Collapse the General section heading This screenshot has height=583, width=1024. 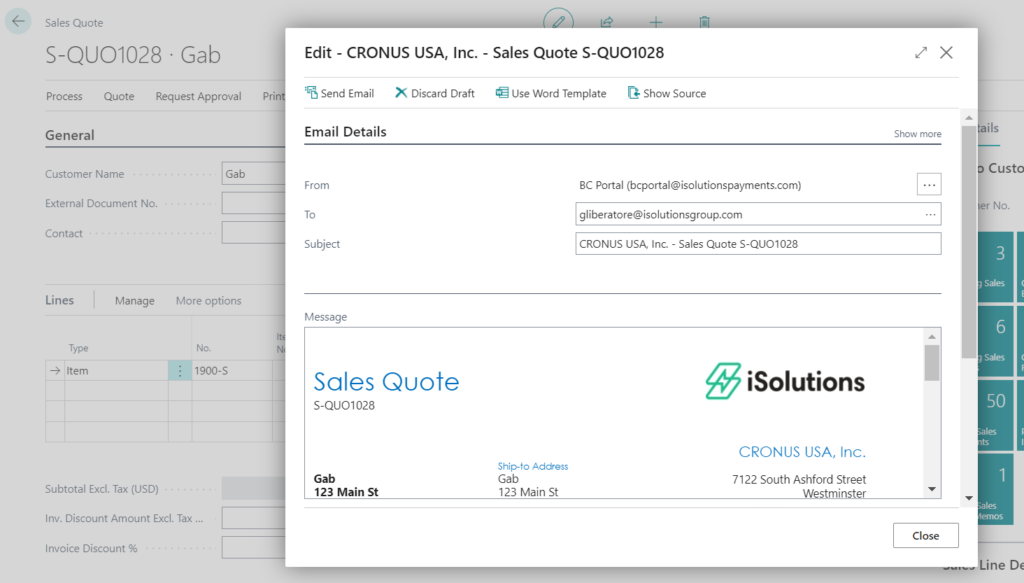tap(70, 135)
